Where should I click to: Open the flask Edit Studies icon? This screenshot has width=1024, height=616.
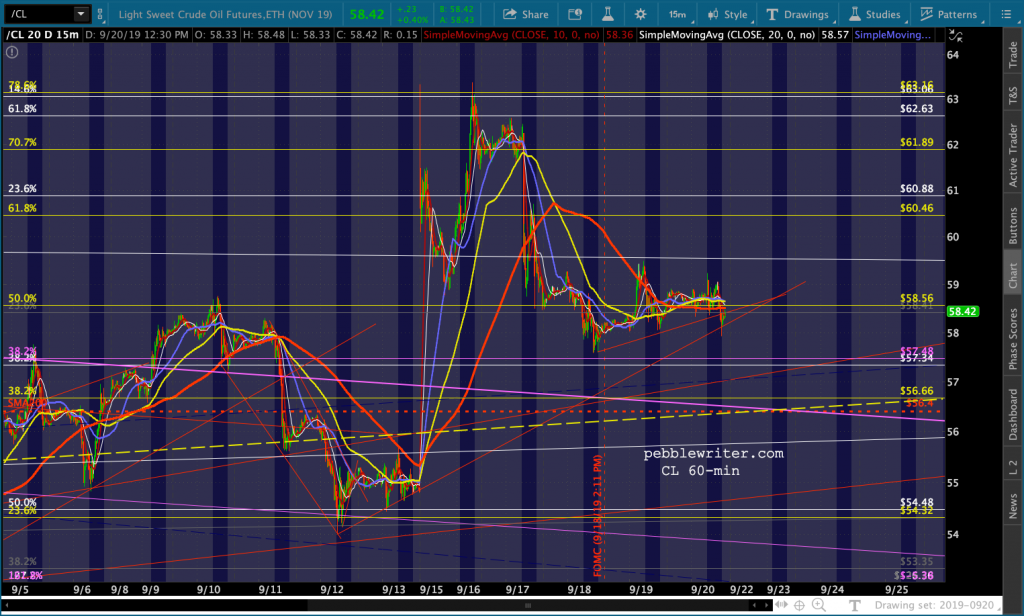(606, 14)
